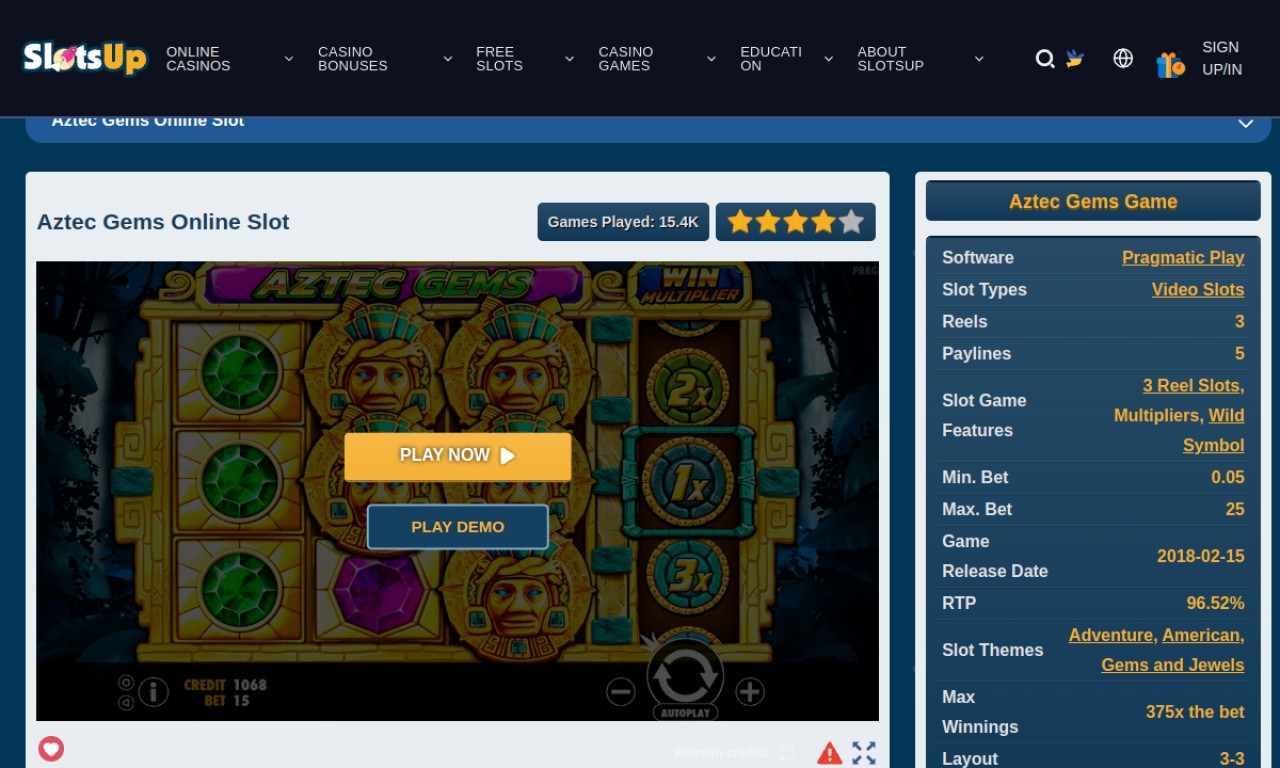The height and width of the screenshot is (768, 1280).
Task: Open the 3 Reel Slots link
Action: pos(1192,385)
